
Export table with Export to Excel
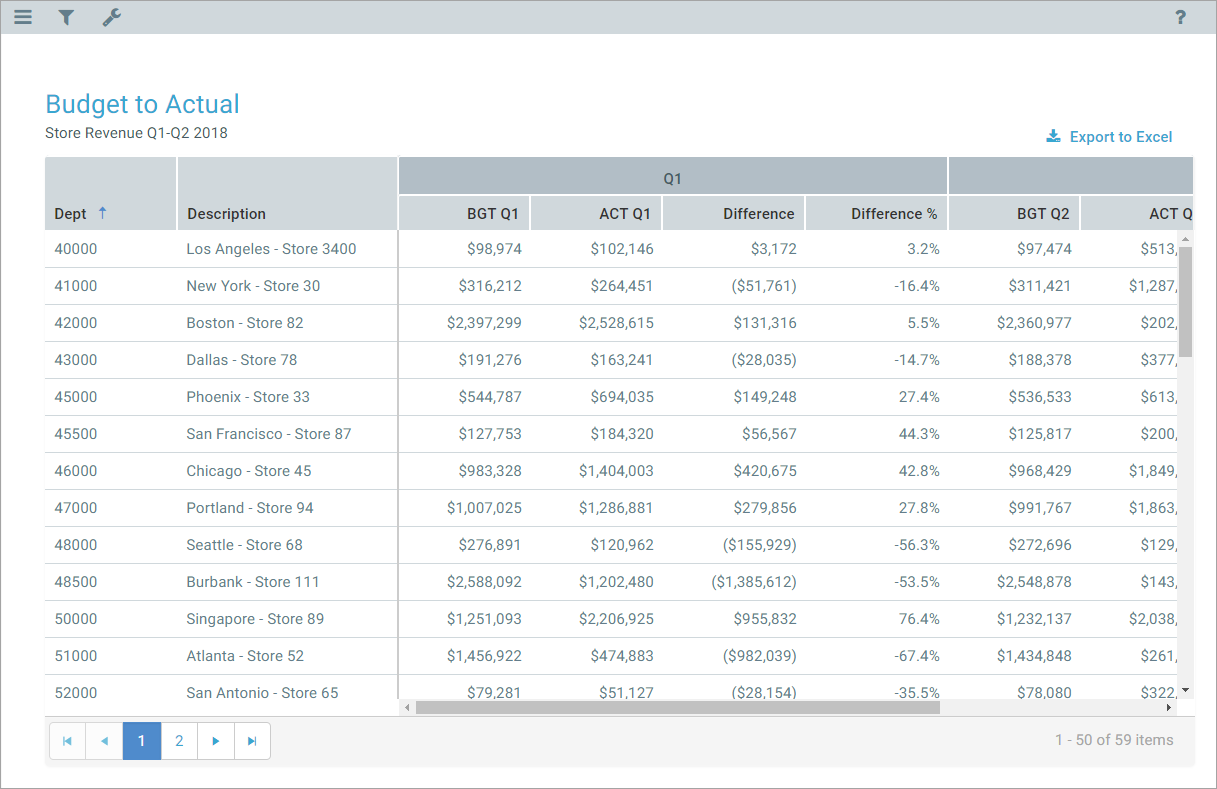coord(1109,137)
